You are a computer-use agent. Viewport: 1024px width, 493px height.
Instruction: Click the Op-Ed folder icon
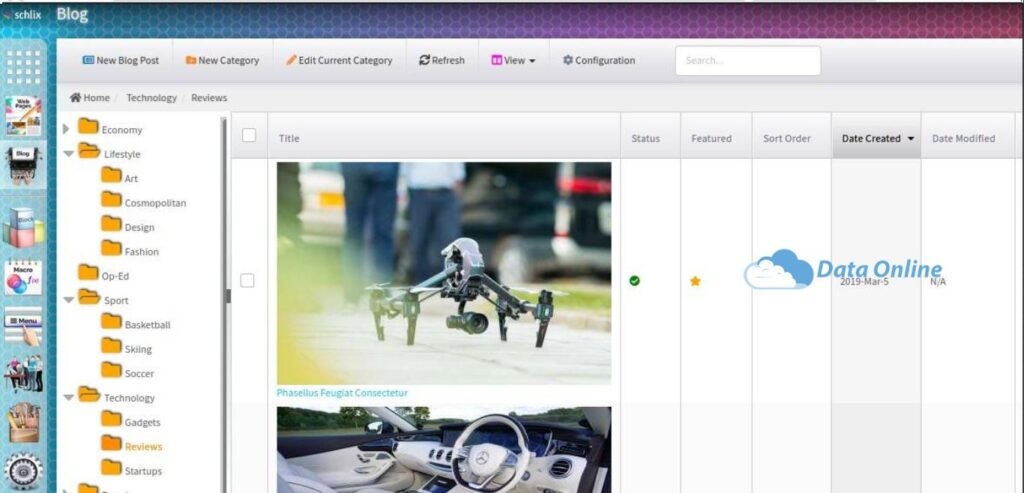[88, 273]
